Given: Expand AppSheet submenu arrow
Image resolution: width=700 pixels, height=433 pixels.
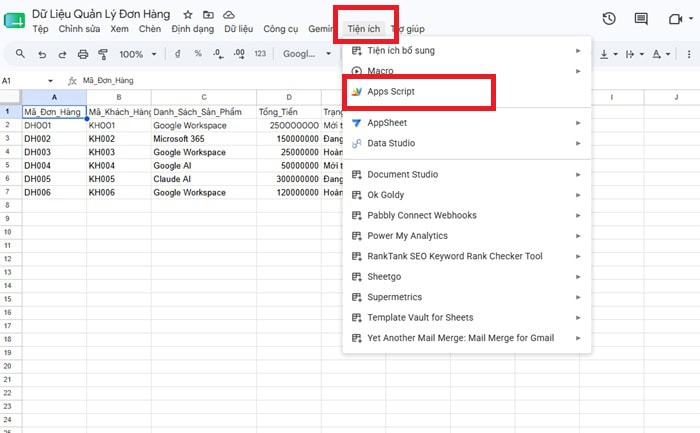Looking at the screenshot, I should tap(578, 123).
